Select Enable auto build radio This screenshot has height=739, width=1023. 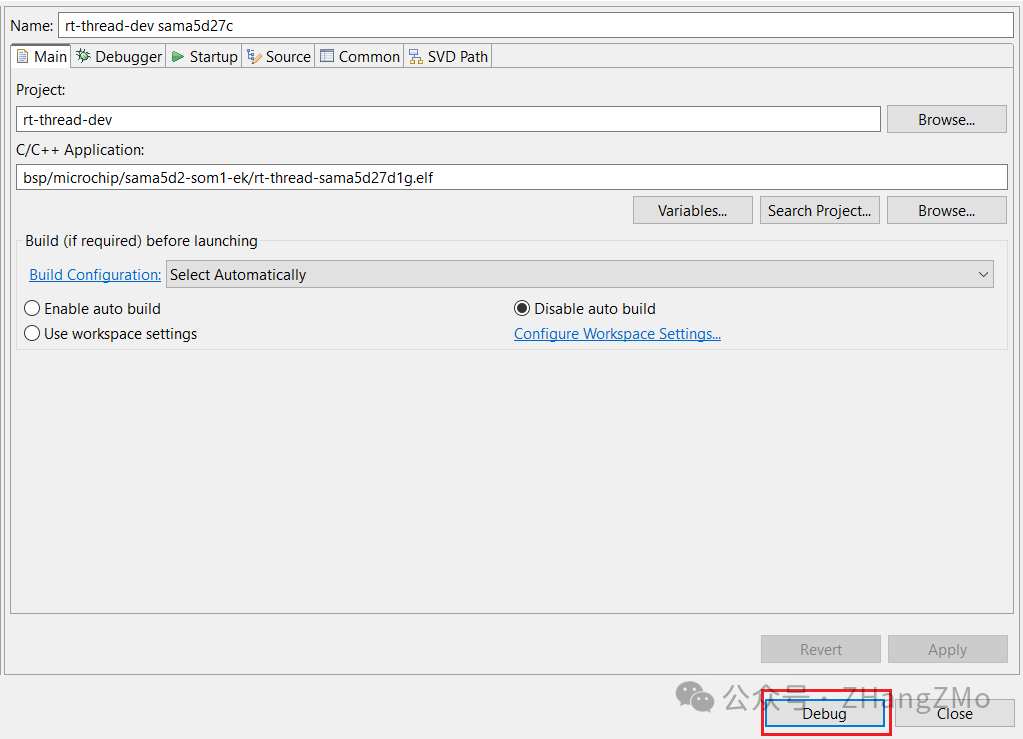pos(93,309)
